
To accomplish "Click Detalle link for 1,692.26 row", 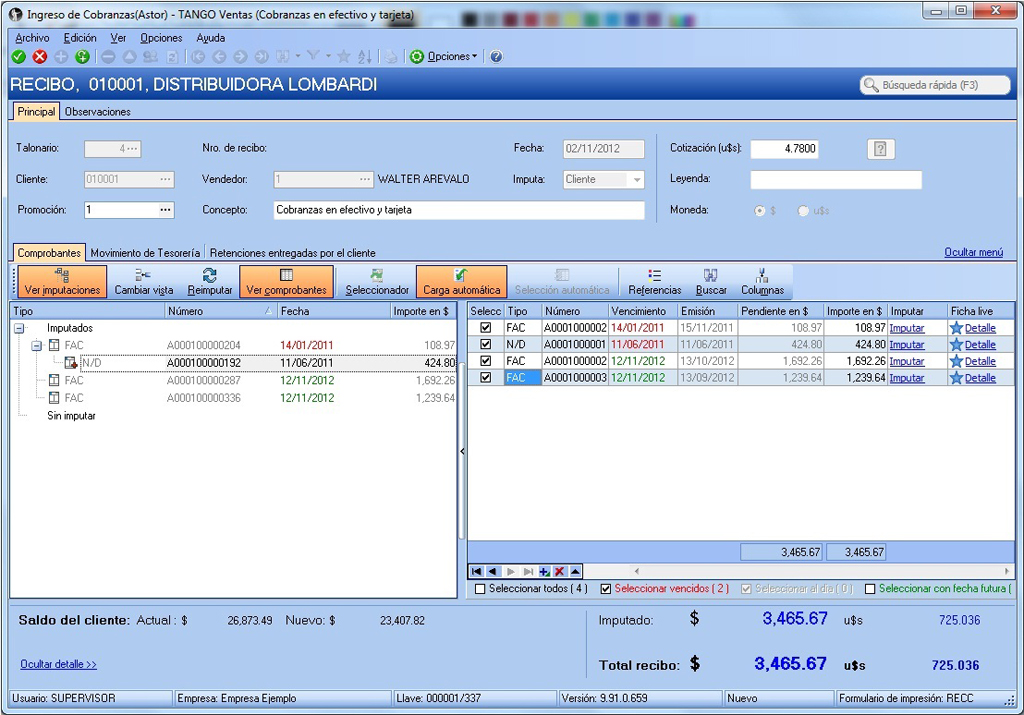I will pyautogui.click(x=980, y=361).
